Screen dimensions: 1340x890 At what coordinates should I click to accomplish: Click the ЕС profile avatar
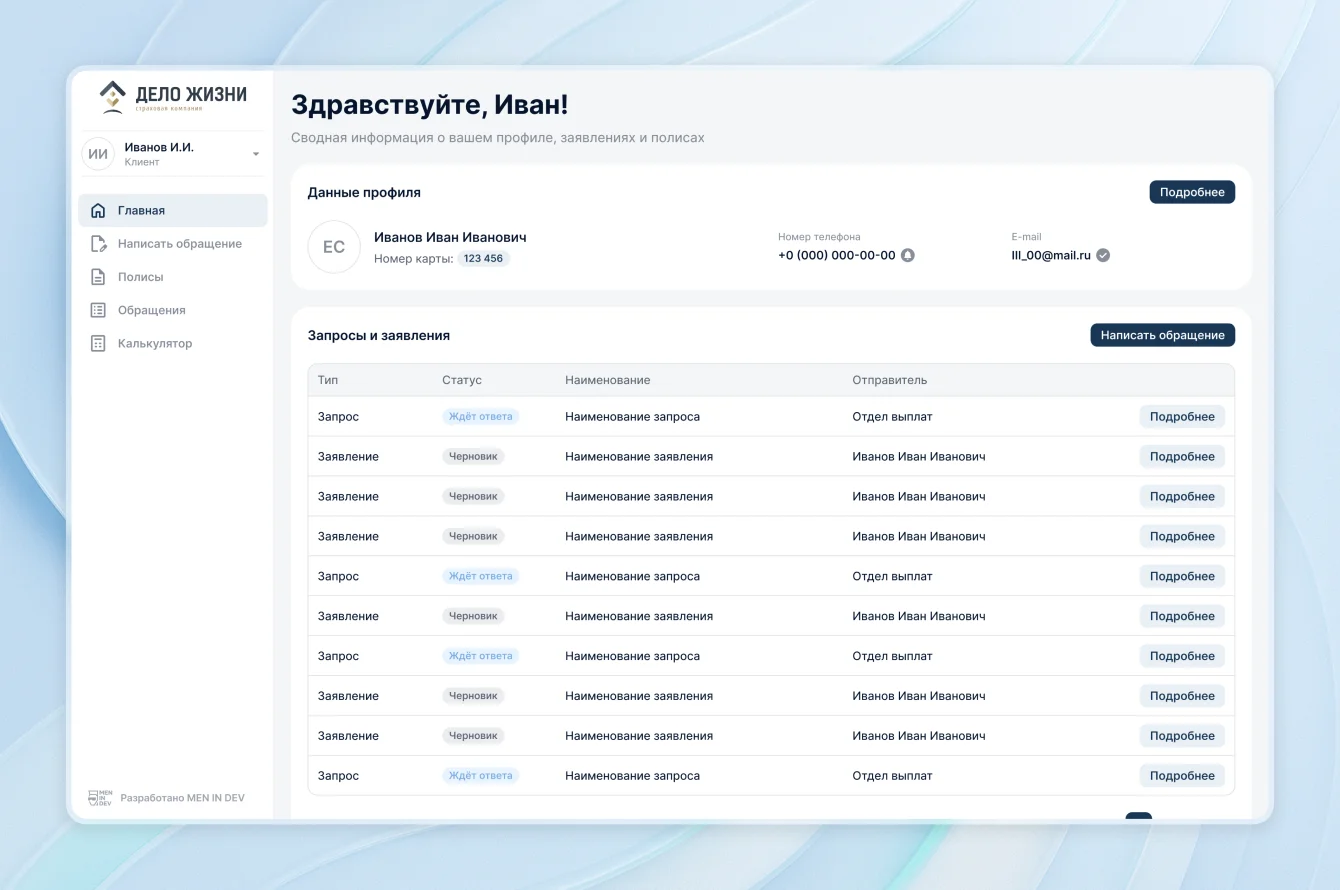click(x=334, y=247)
